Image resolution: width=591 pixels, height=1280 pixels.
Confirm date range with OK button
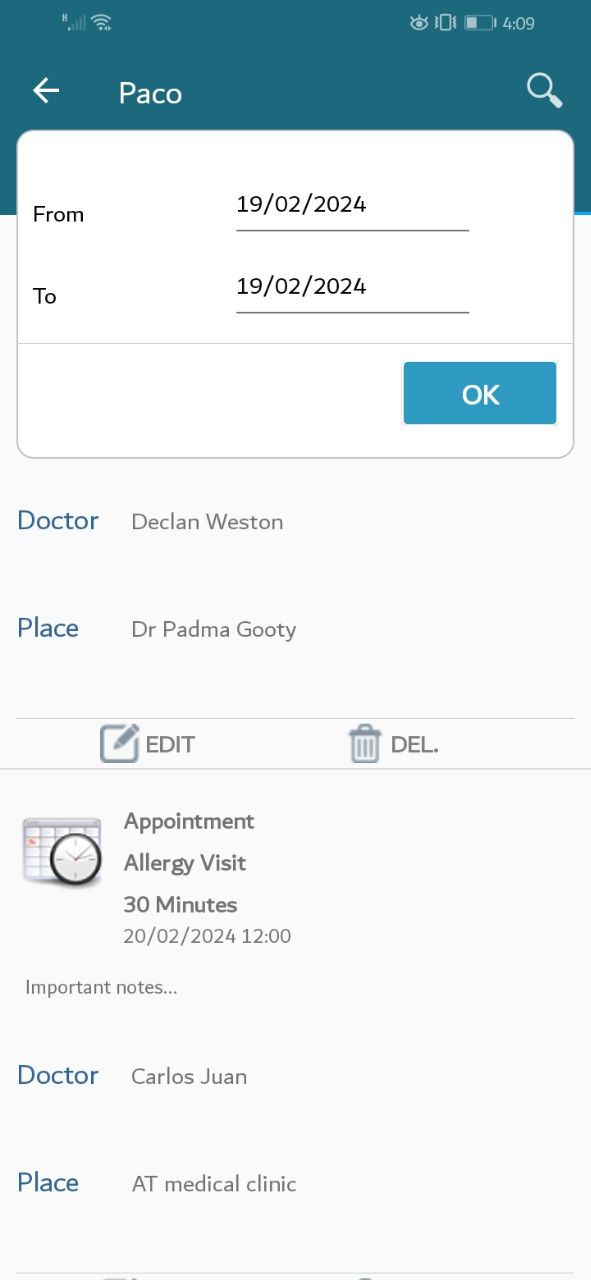point(480,394)
